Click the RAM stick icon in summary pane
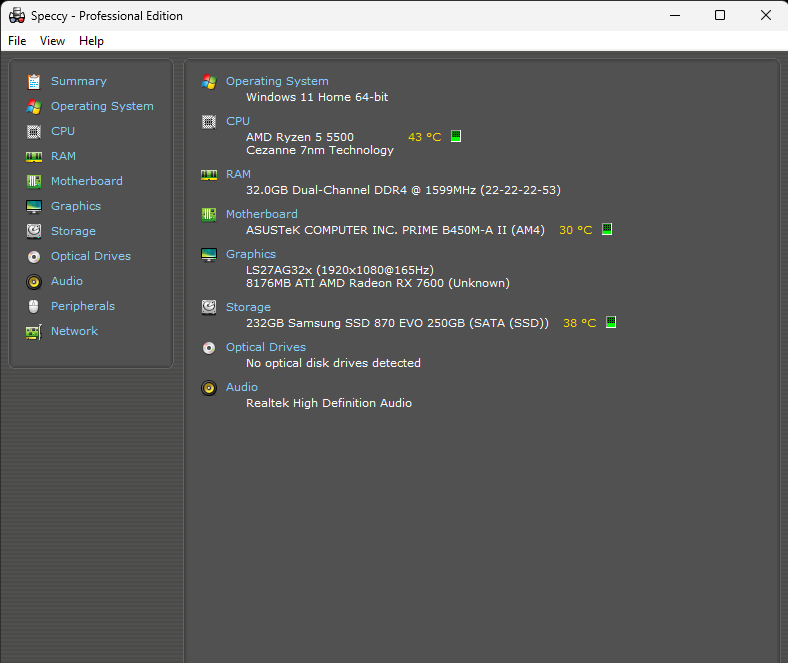 pos(209,175)
